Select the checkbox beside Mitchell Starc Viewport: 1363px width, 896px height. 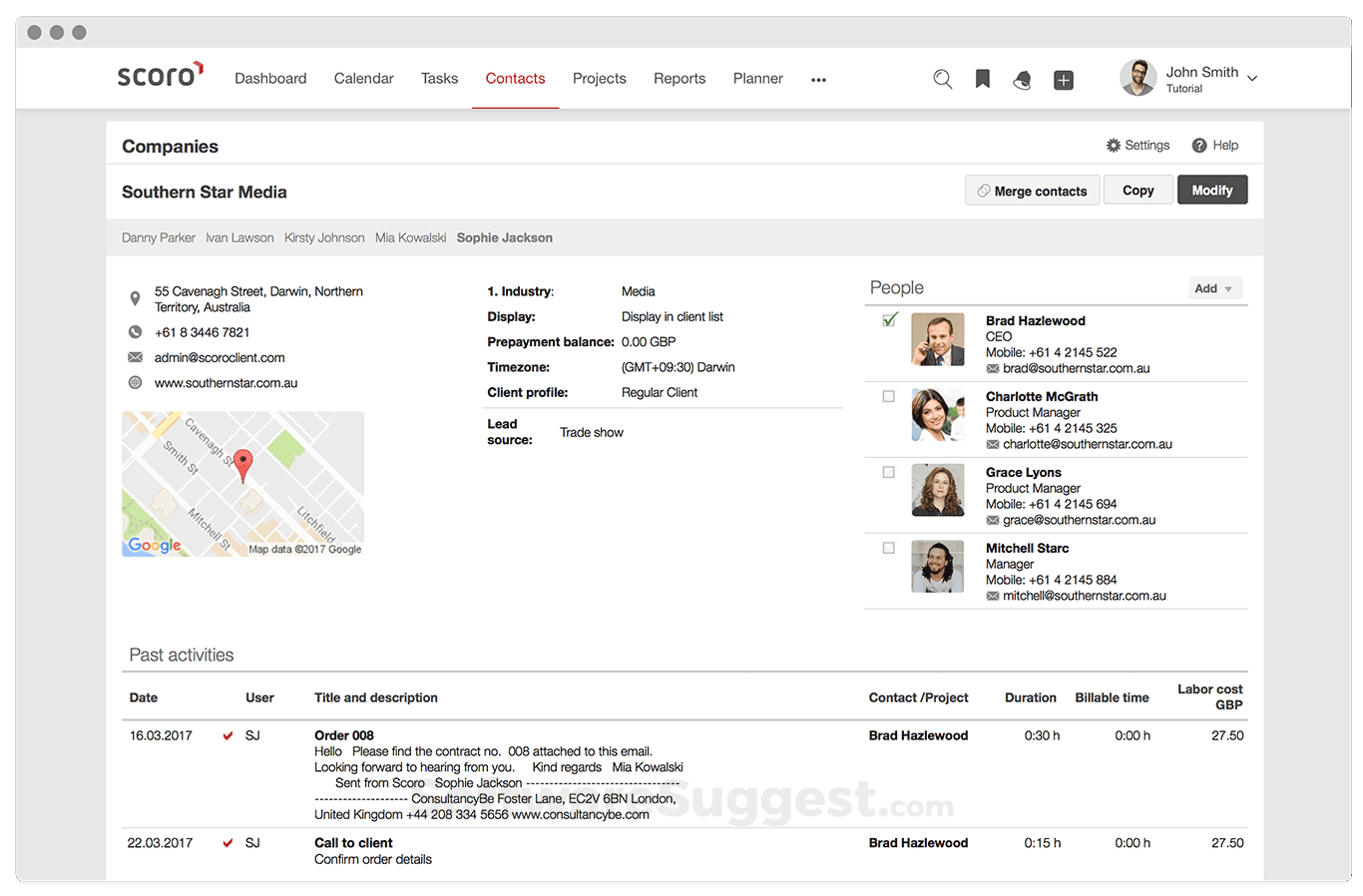[x=888, y=548]
